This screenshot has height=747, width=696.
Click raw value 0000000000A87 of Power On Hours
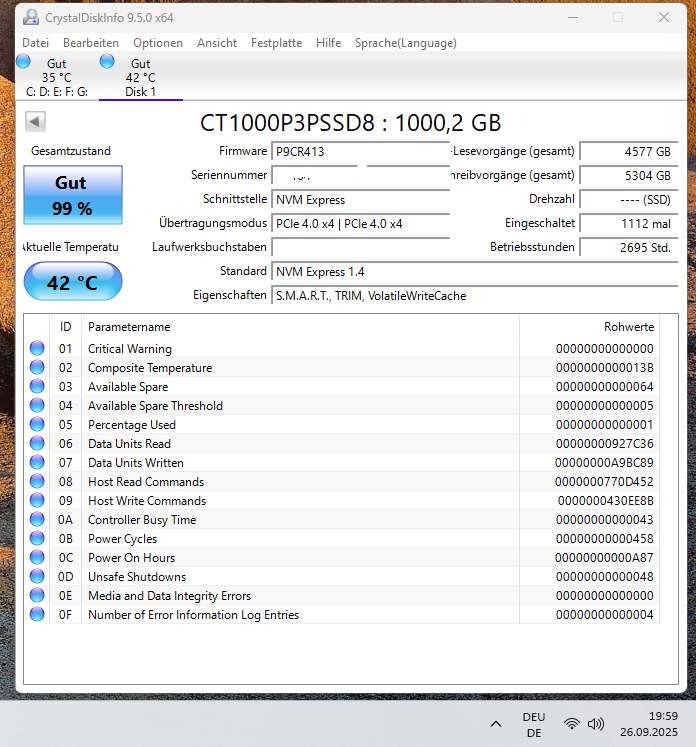point(604,558)
